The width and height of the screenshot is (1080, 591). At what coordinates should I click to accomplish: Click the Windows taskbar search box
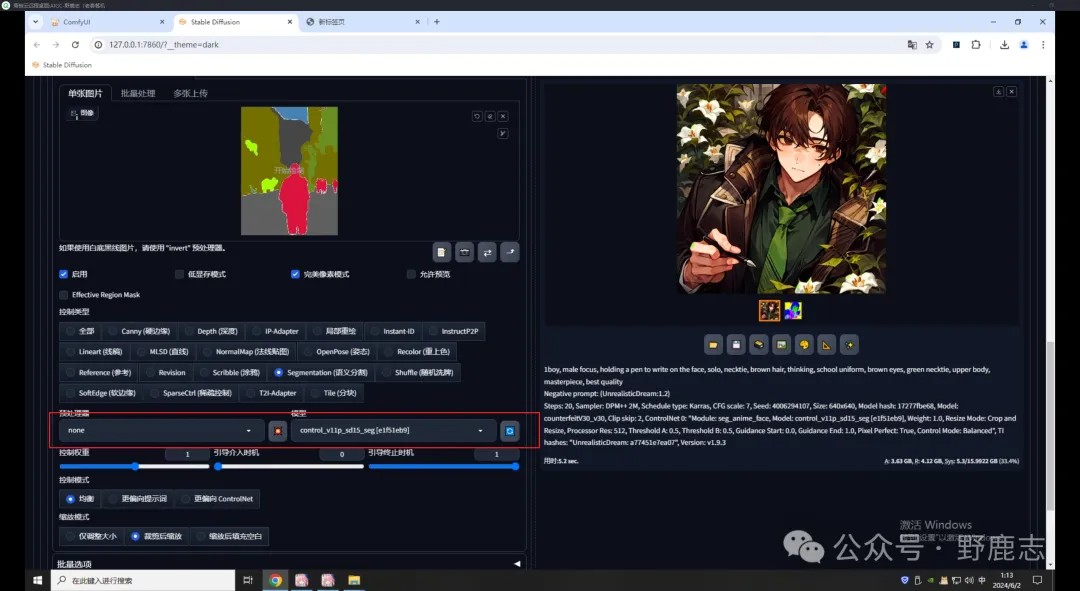[143, 580]
